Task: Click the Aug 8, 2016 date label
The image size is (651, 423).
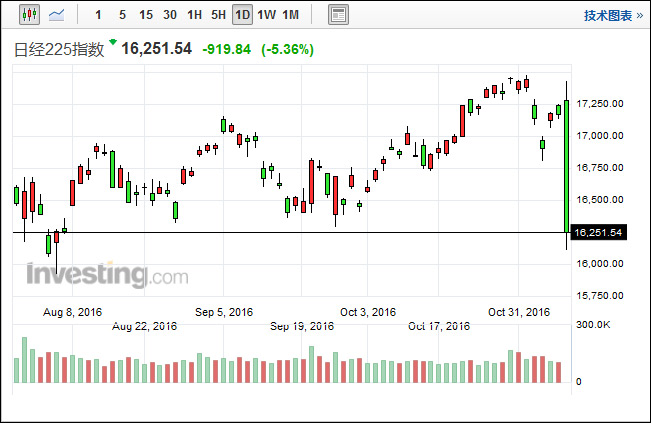Action: (x=74, y=312)
